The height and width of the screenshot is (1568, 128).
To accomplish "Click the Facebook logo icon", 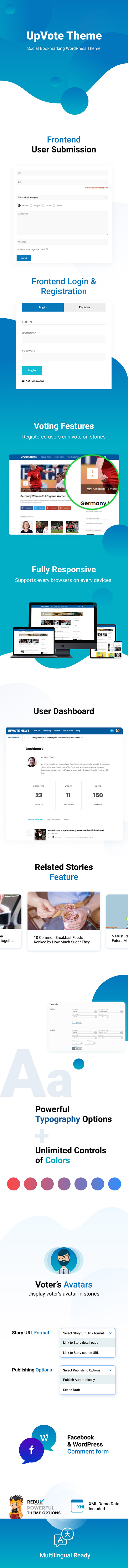I will pyautogui.click(x=31, y=1450).
